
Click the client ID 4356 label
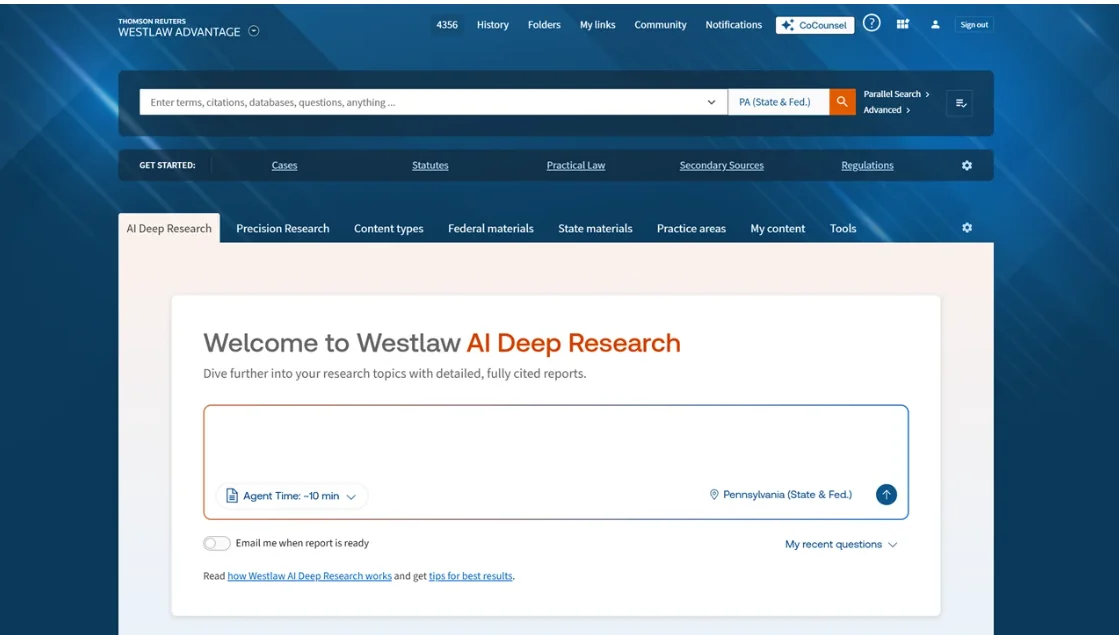click(x=447, y=25)
